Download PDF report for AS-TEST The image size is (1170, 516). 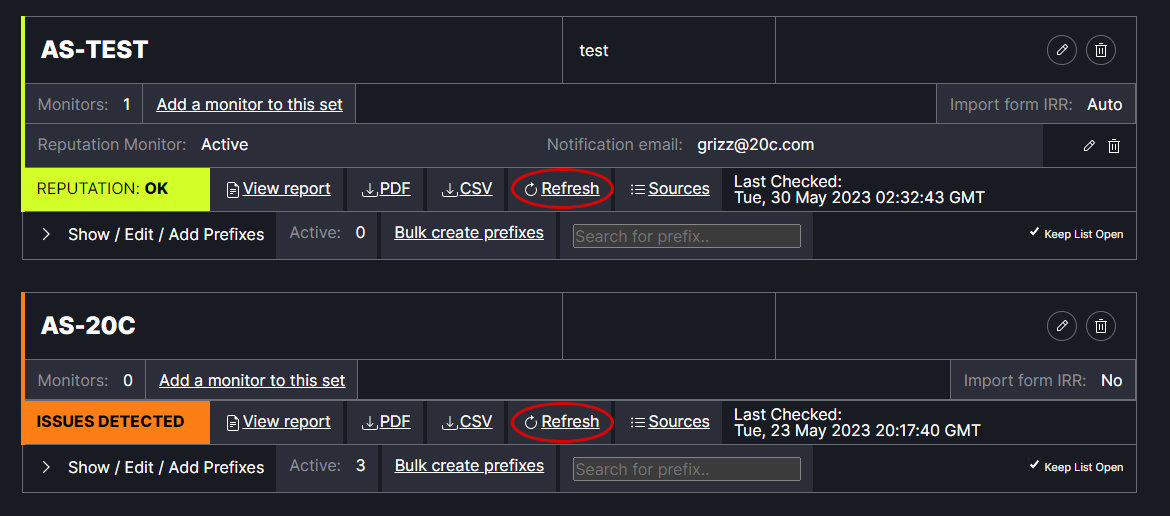pos(386,189)
